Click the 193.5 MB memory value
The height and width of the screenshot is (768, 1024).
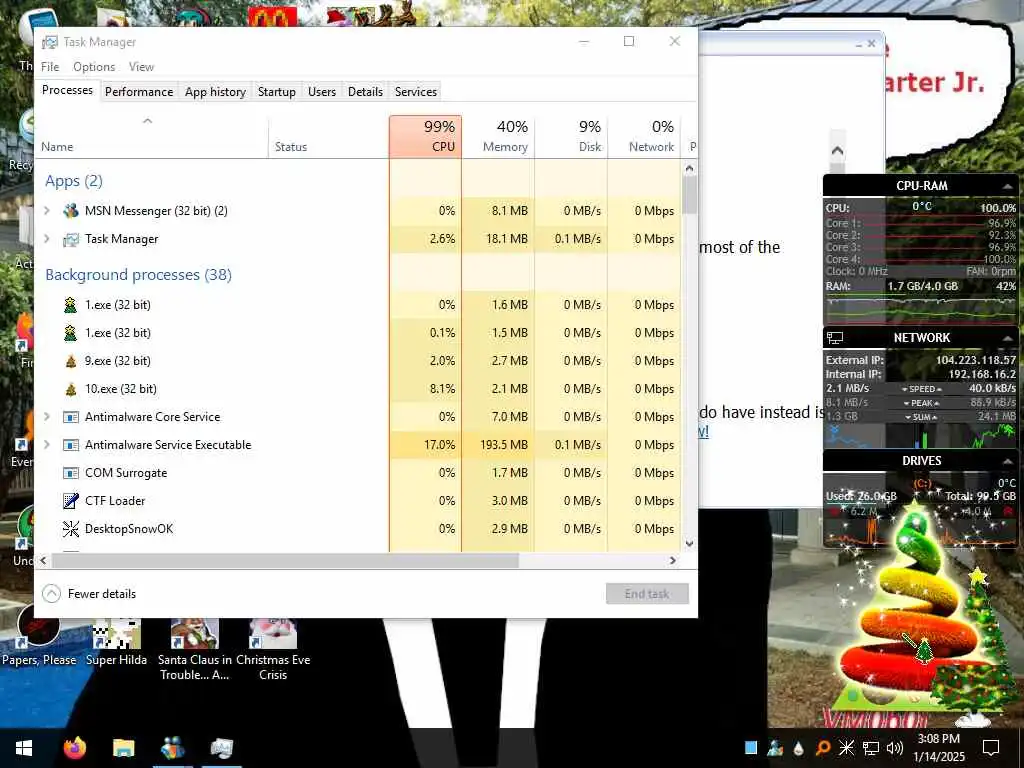coord(504,445)
